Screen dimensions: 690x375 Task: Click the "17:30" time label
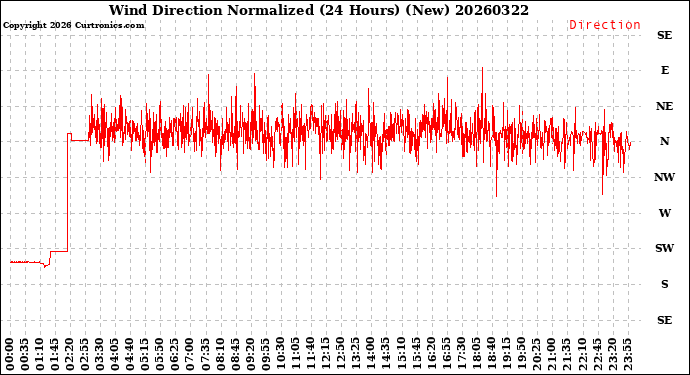462,354
